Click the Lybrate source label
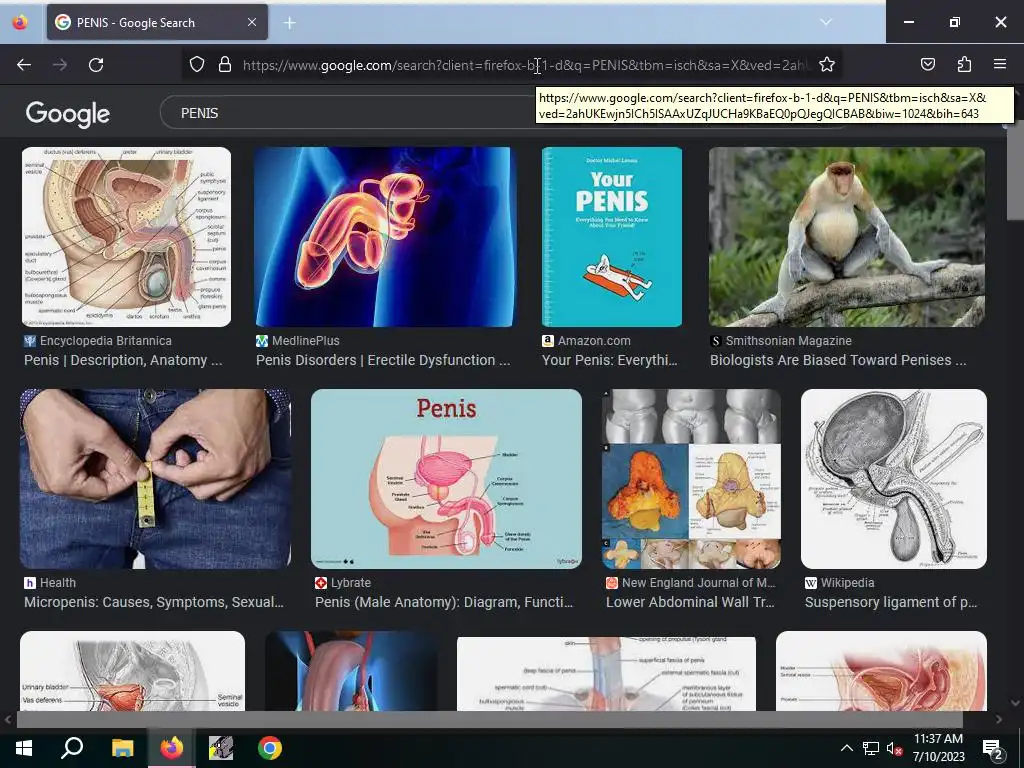Viewport: 1024px width, 768px height. [351, 583]
